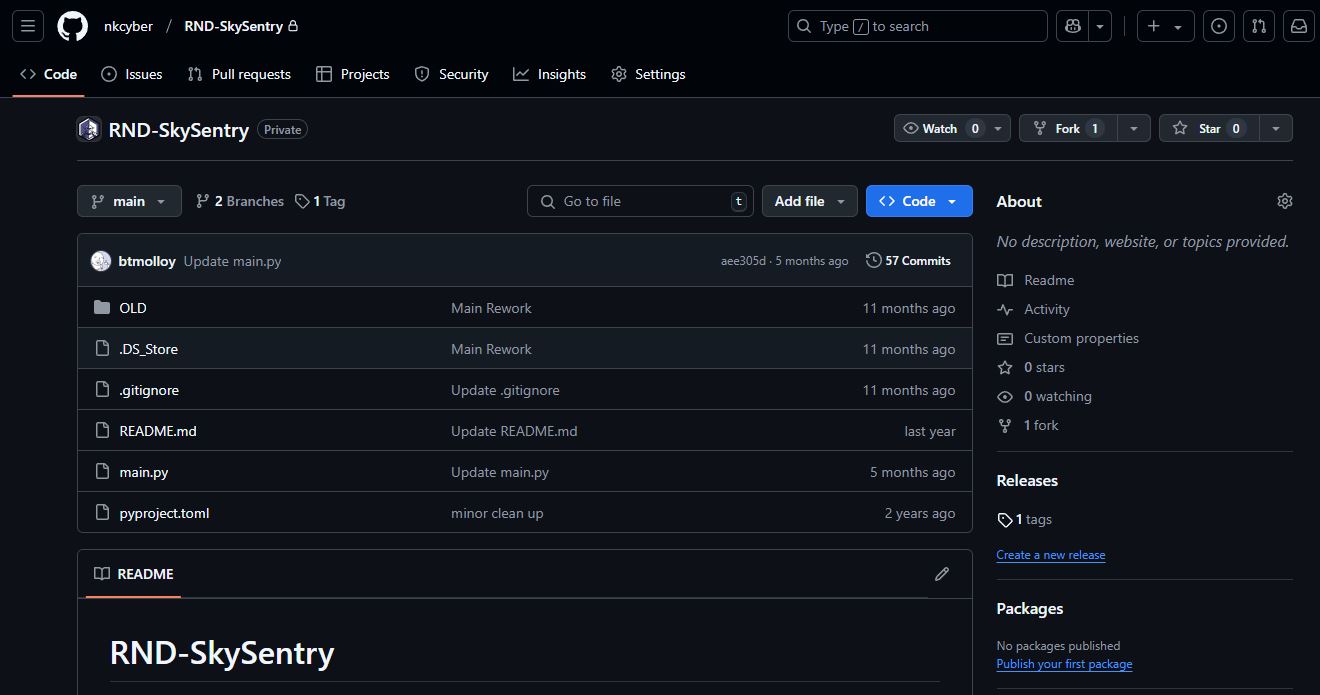Expand the Star lists dropdown arrow
Viewport: 1320px width, 695px height.
point(1275,128)
